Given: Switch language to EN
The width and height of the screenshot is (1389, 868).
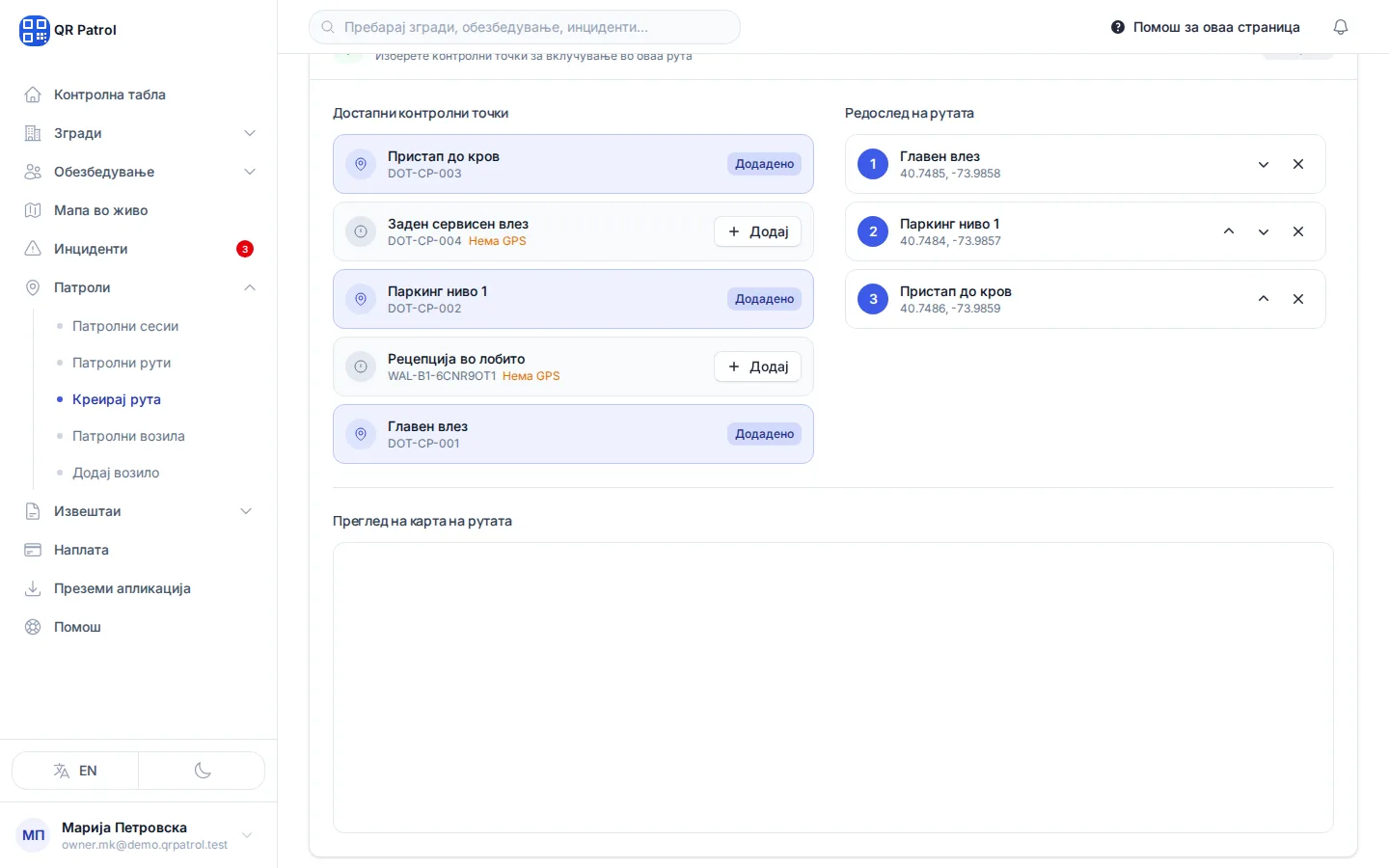Looking at the screenshot, I should tap(75, 771).
